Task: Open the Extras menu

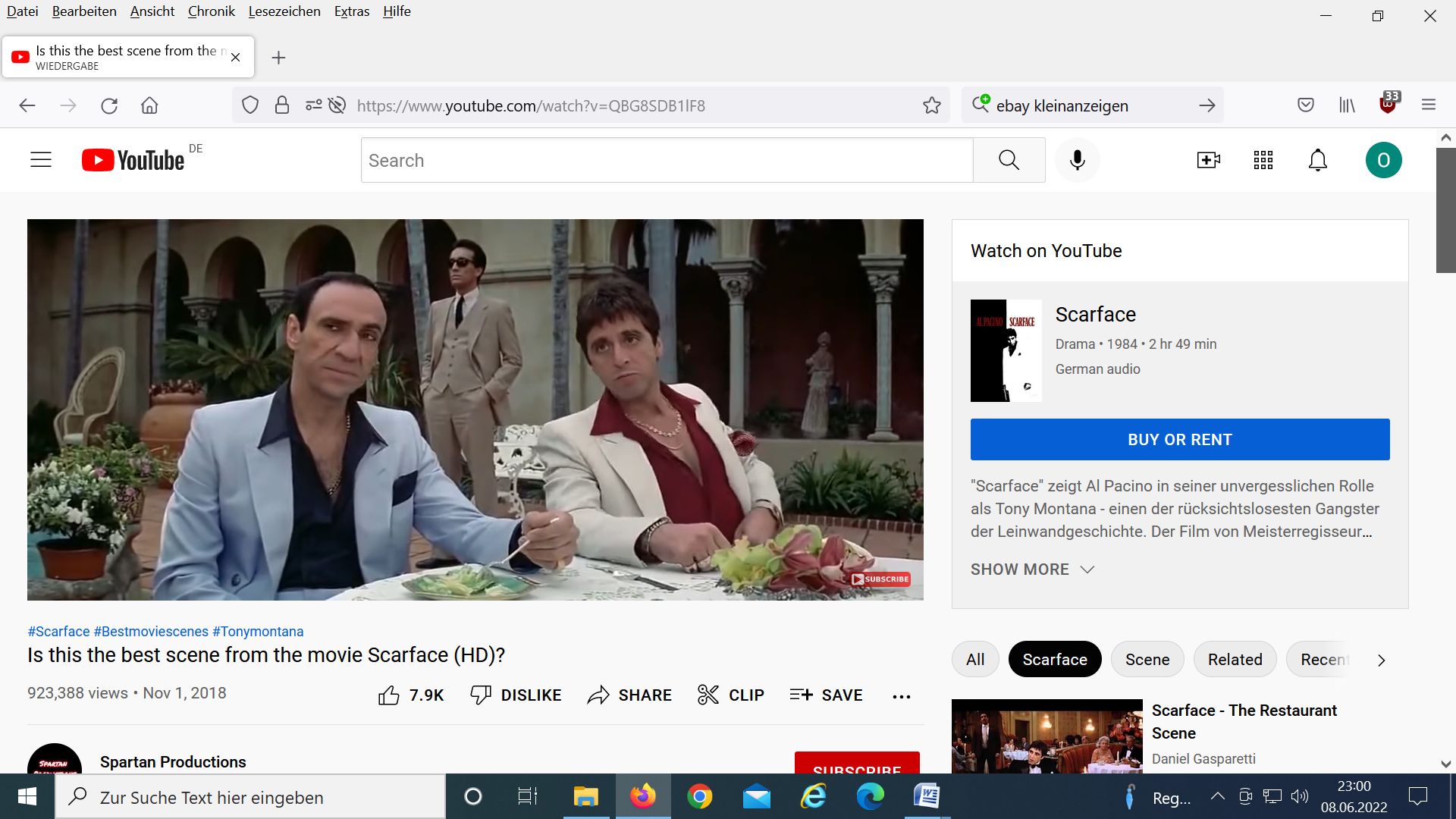Action: [352, 11]
